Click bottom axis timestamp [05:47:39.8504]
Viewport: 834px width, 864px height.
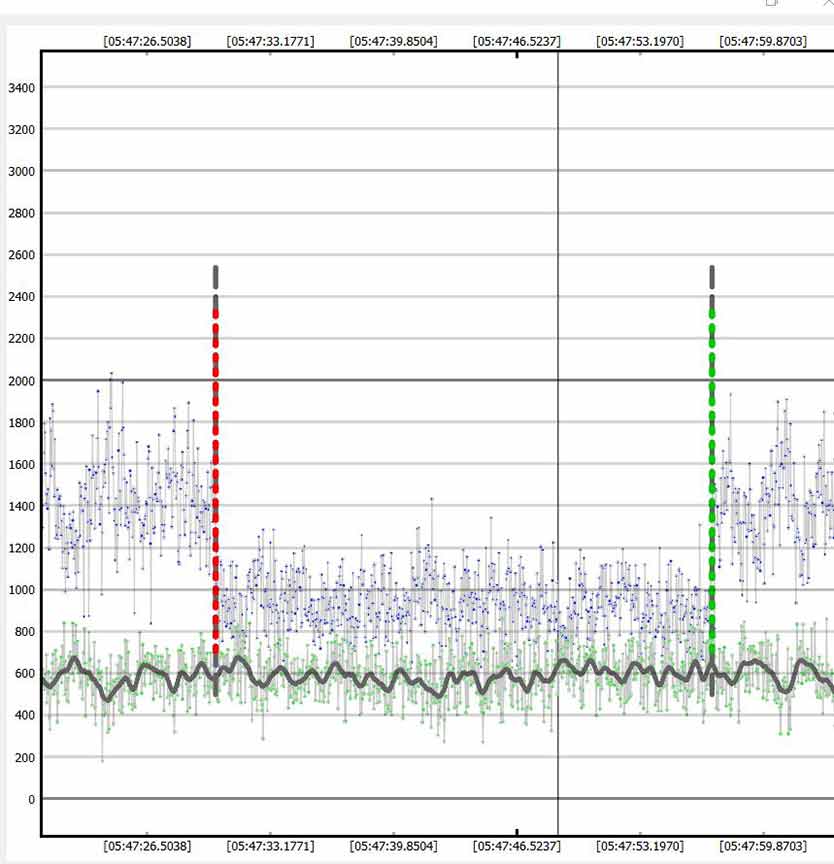click(393, 846)
